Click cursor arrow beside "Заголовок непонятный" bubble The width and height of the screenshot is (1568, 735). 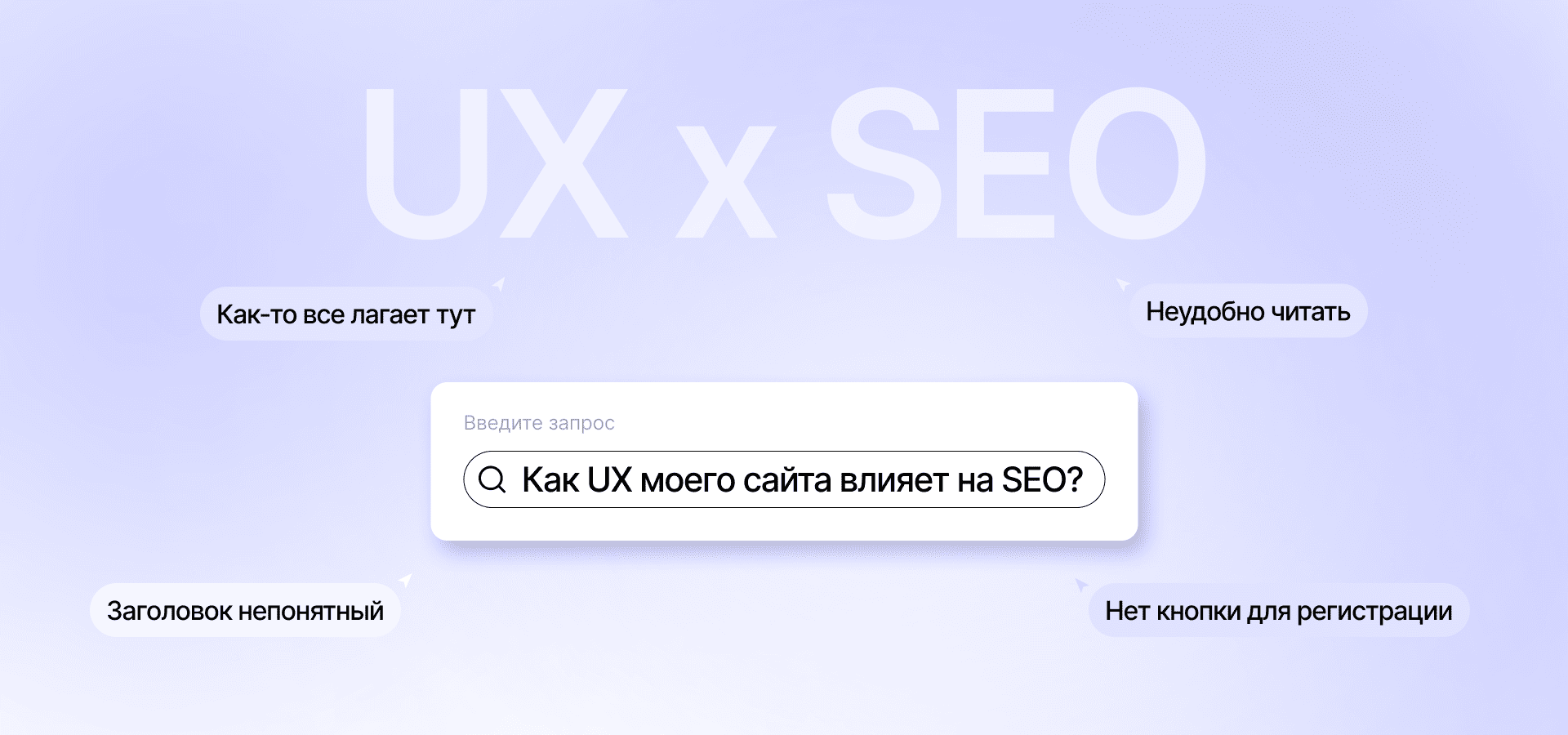[x=405, y=580]
